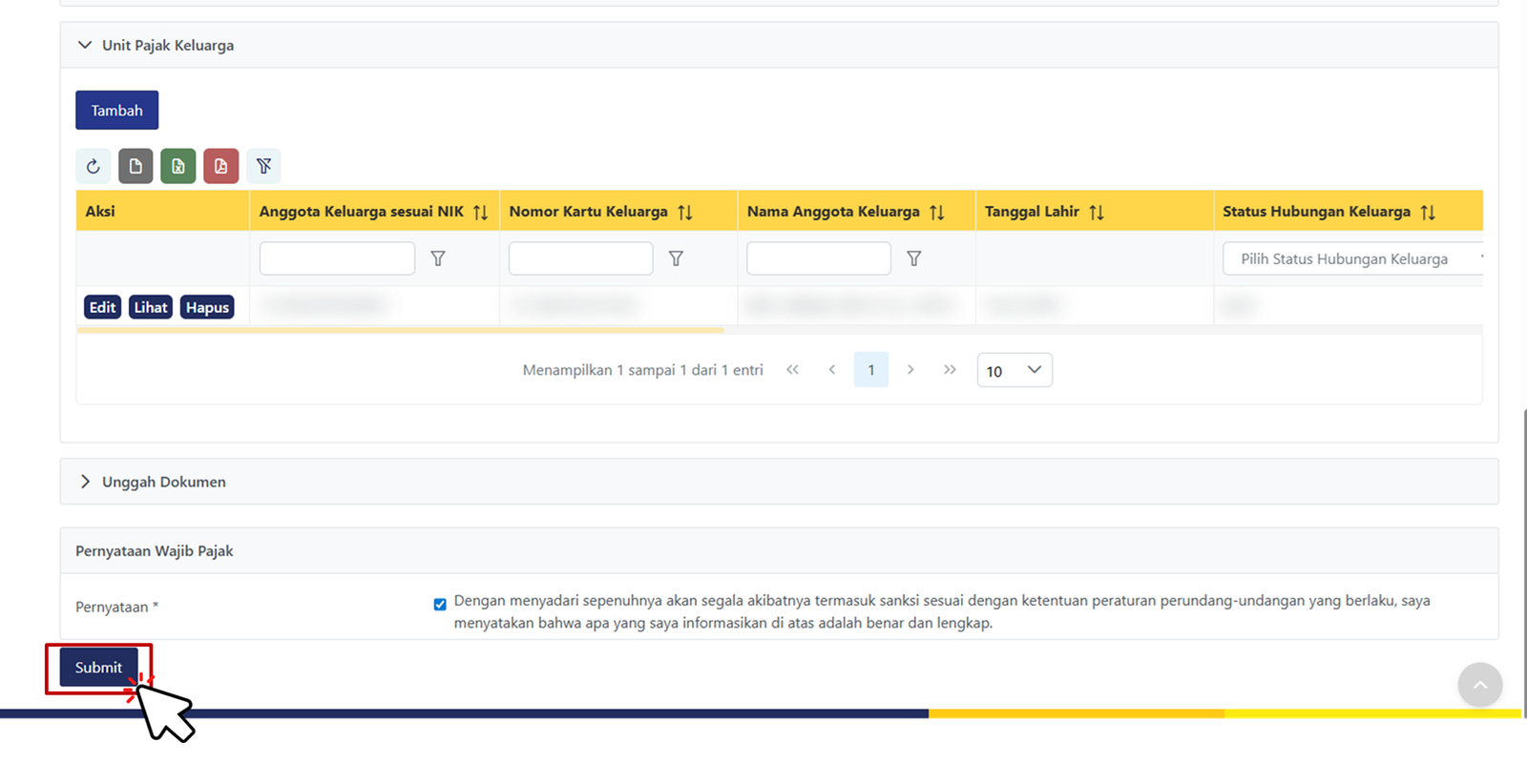This screenshot has height=784, width=1527.
Task: Expand the Unggah Dokumen section
Action: tap(85, 482)
